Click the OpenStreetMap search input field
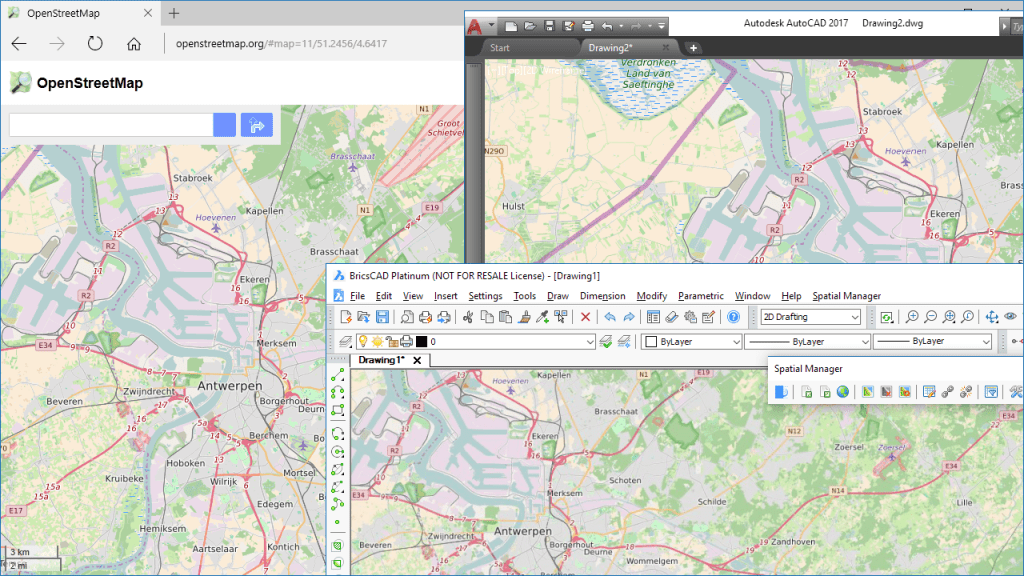Viewport: 1024px width, 576px height. tap(111, 125)
